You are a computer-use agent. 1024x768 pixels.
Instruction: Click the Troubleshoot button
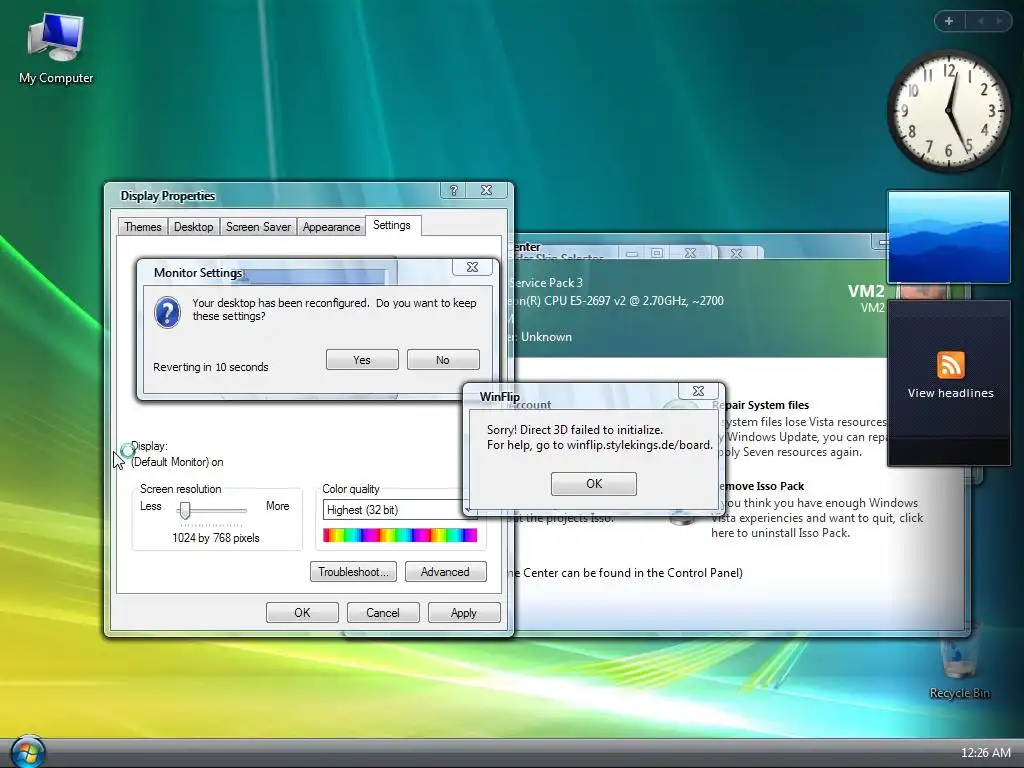point(353,572)
